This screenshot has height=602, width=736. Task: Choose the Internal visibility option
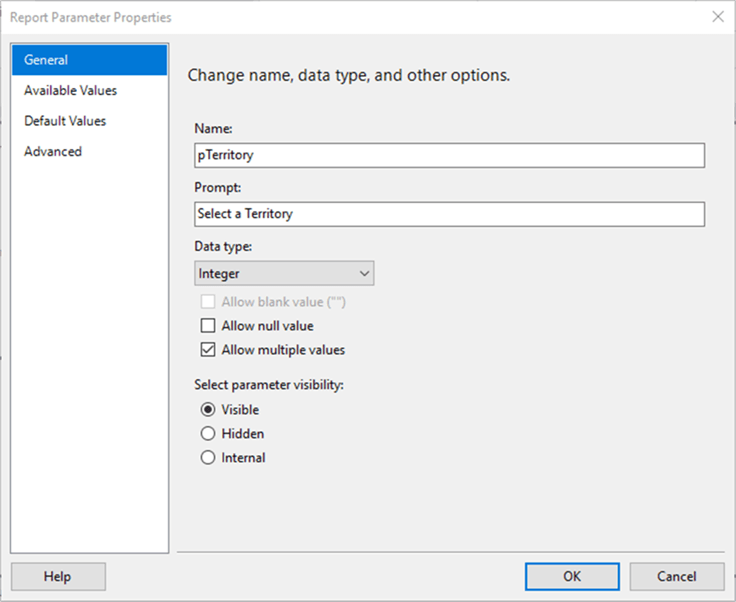(x=208, y=458)
